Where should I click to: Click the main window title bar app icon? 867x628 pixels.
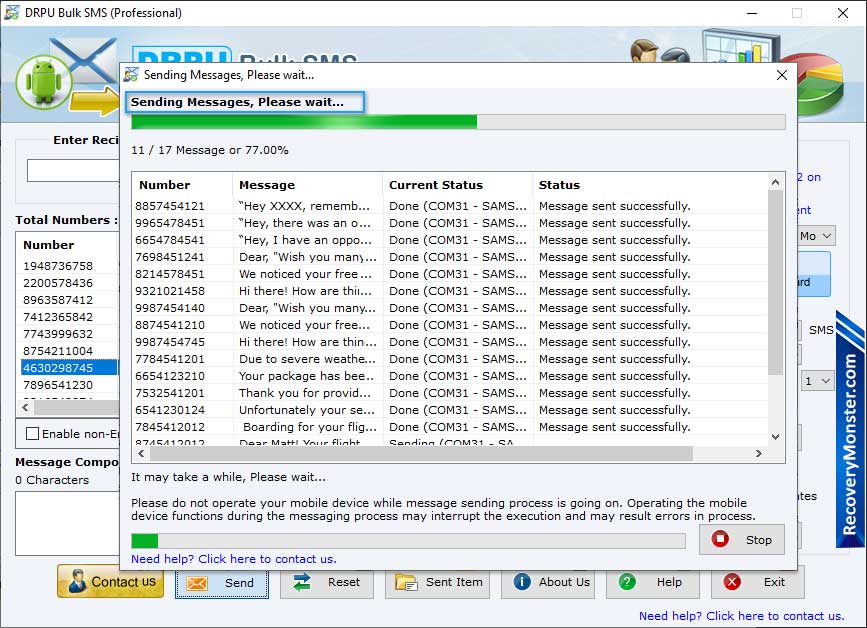(x=12, y=12)
